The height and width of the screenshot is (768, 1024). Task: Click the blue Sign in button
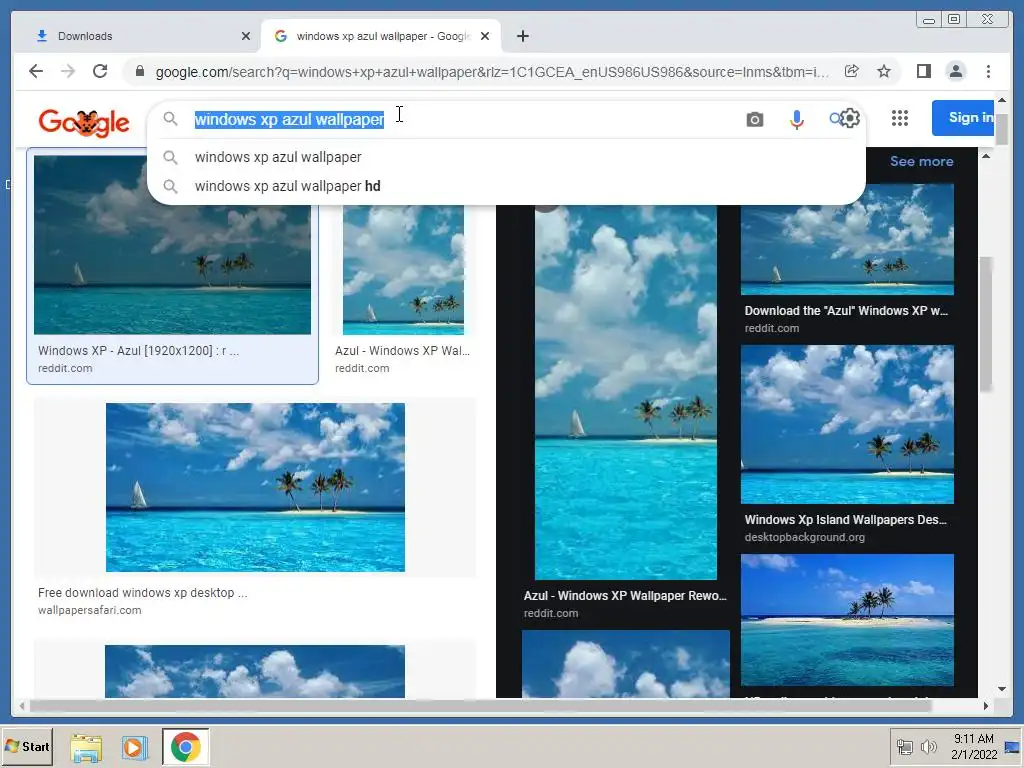coord(963,118)
